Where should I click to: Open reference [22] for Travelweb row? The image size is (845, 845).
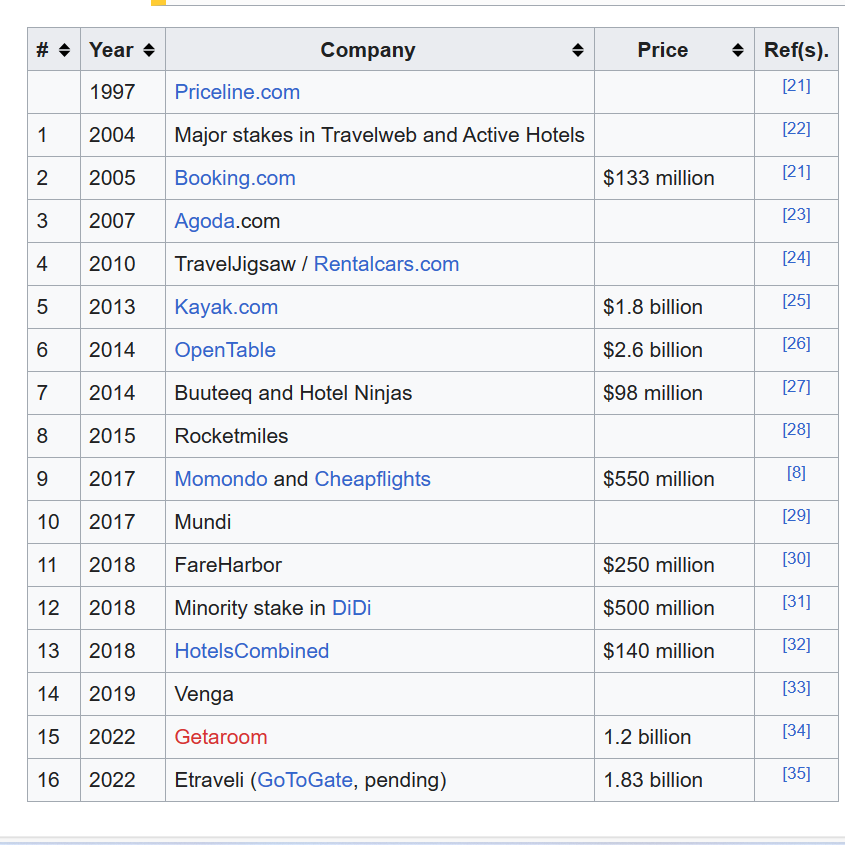tap(796, 129)
